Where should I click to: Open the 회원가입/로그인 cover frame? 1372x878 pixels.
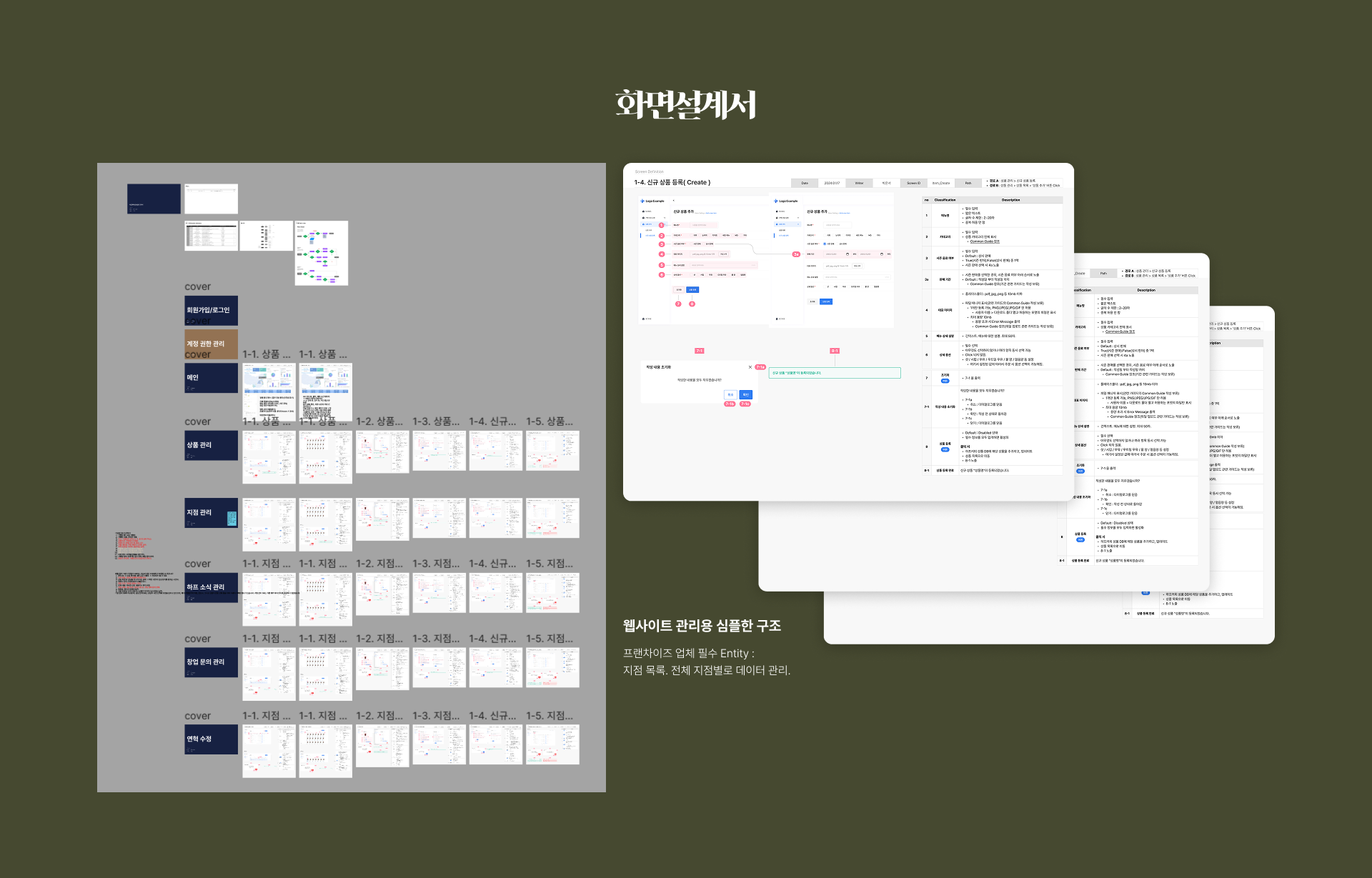point(211,311)
